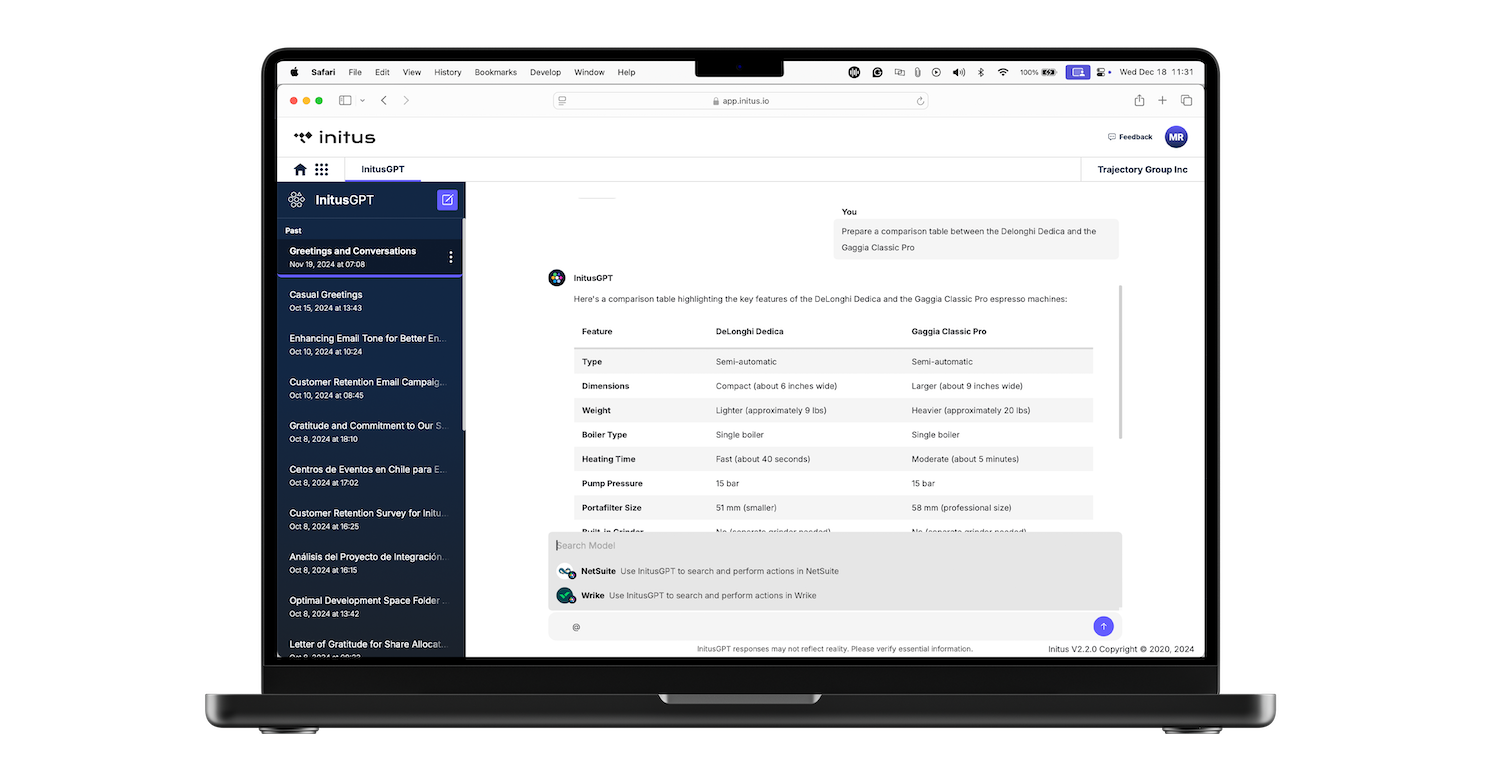Click the Bluetooth icon in menu bar
The width and height of the screenshot is (1500, 764).
point(981,72)
